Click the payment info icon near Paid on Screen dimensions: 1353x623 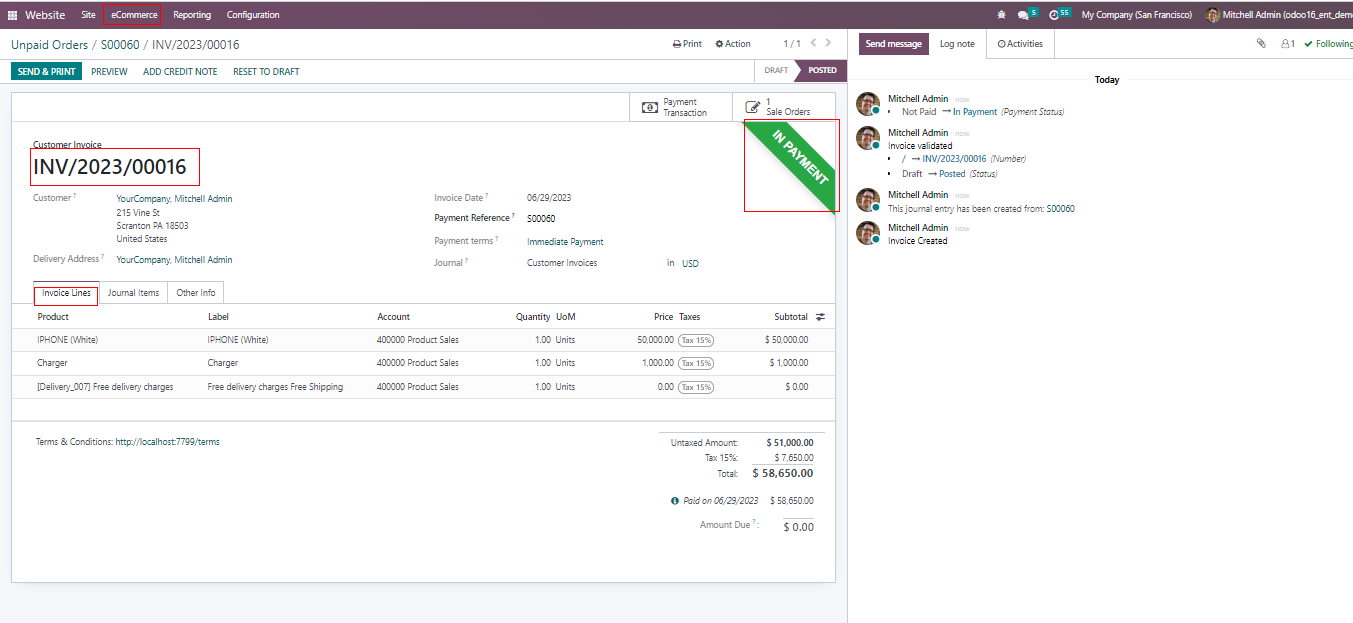click(x=675, y=501)
